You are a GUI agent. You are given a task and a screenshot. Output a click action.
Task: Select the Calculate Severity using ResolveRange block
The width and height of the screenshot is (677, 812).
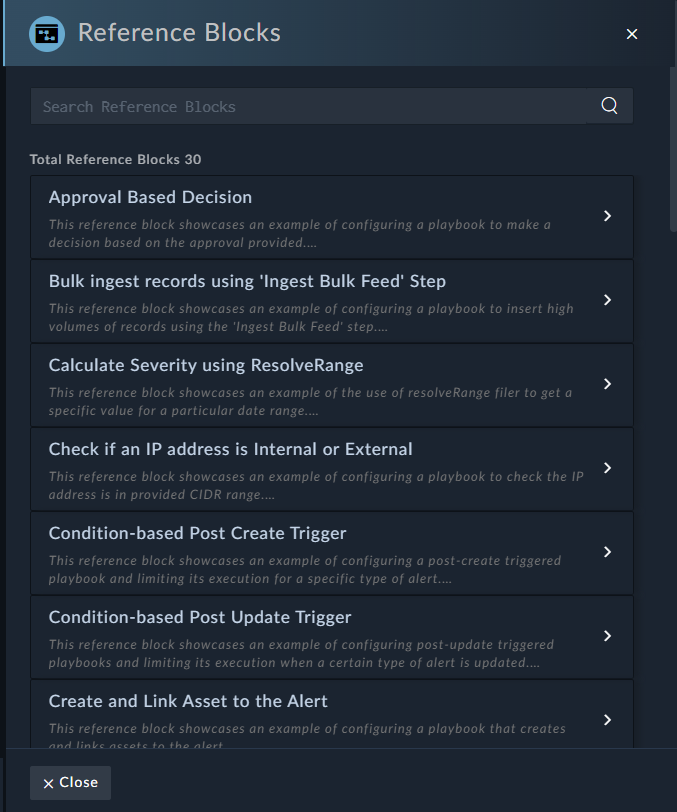[x=332, y=384]
